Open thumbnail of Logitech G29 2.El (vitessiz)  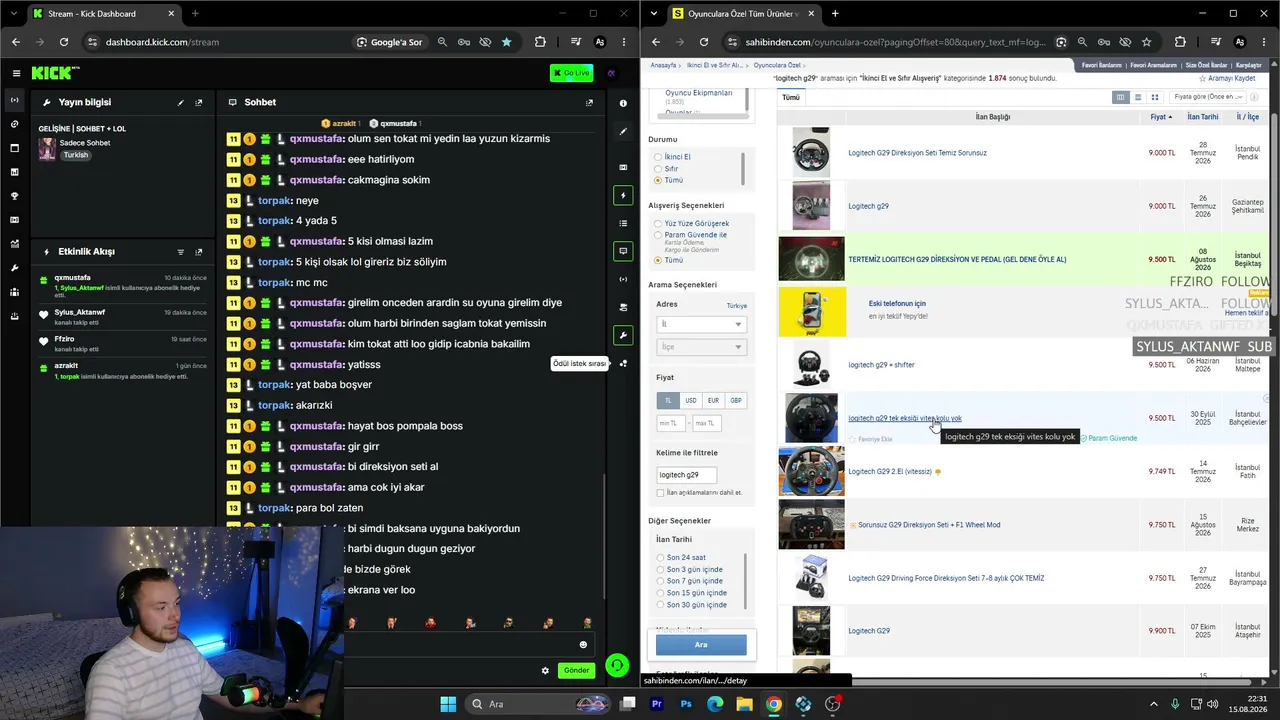[x=811, y=471]
